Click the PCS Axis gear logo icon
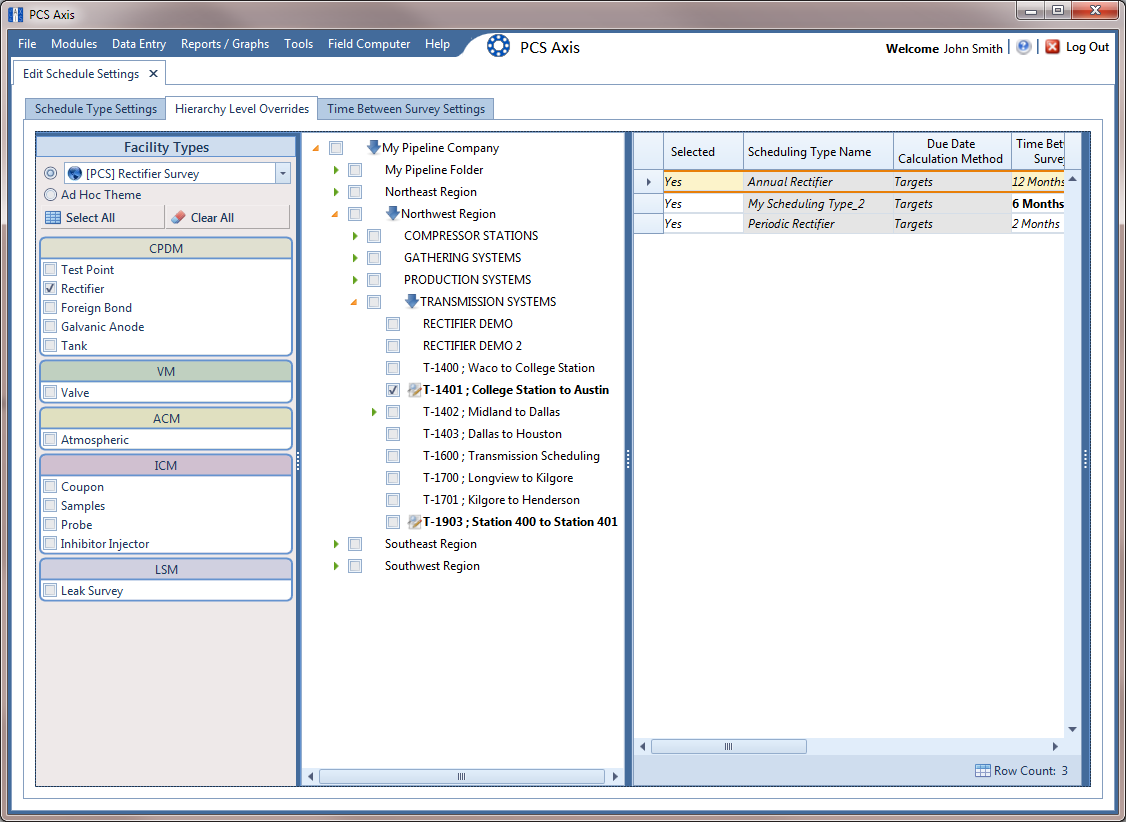 coord(498,46)
